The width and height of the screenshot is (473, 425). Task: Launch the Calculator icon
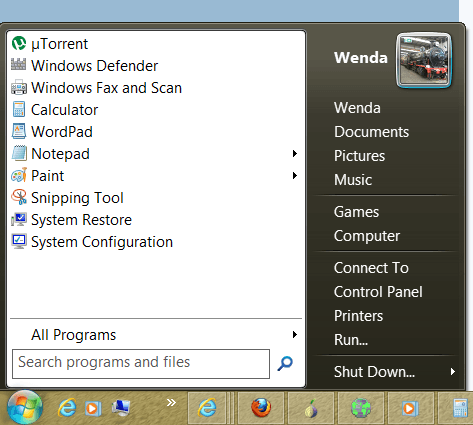click(19, 109)
